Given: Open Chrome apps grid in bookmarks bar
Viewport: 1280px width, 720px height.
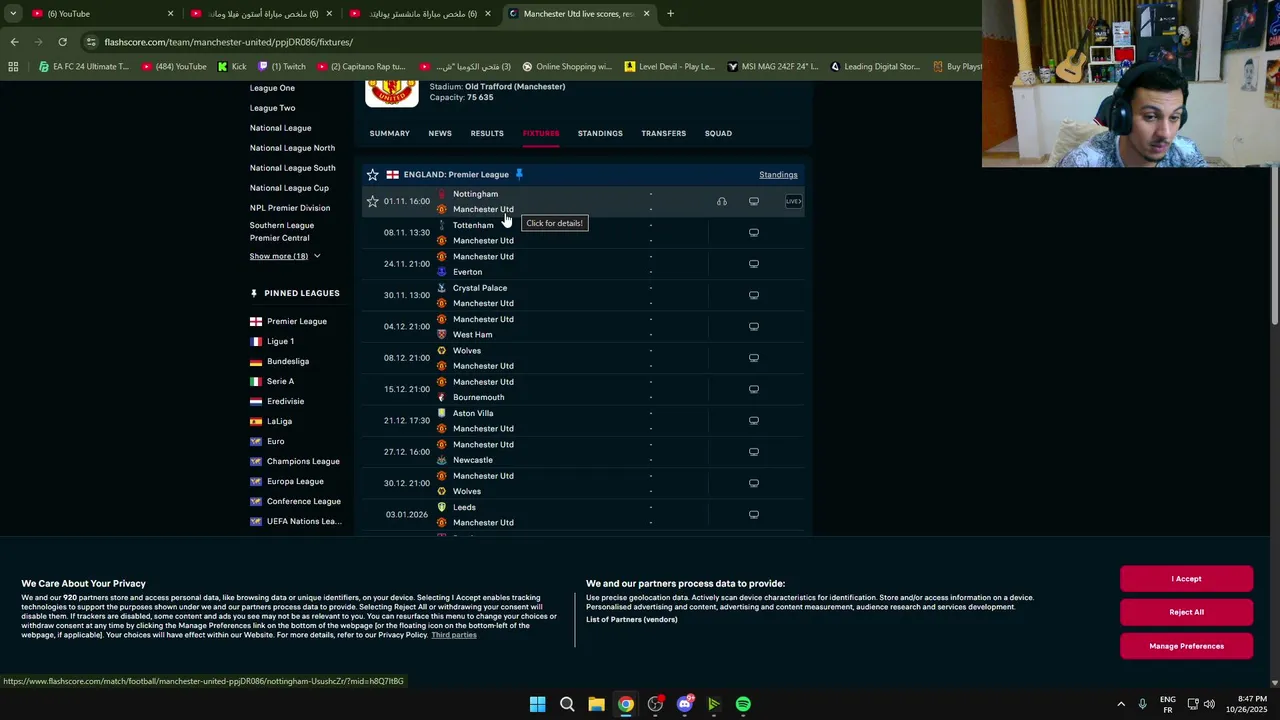Looking at the screenshot, I should pos(13,67).
